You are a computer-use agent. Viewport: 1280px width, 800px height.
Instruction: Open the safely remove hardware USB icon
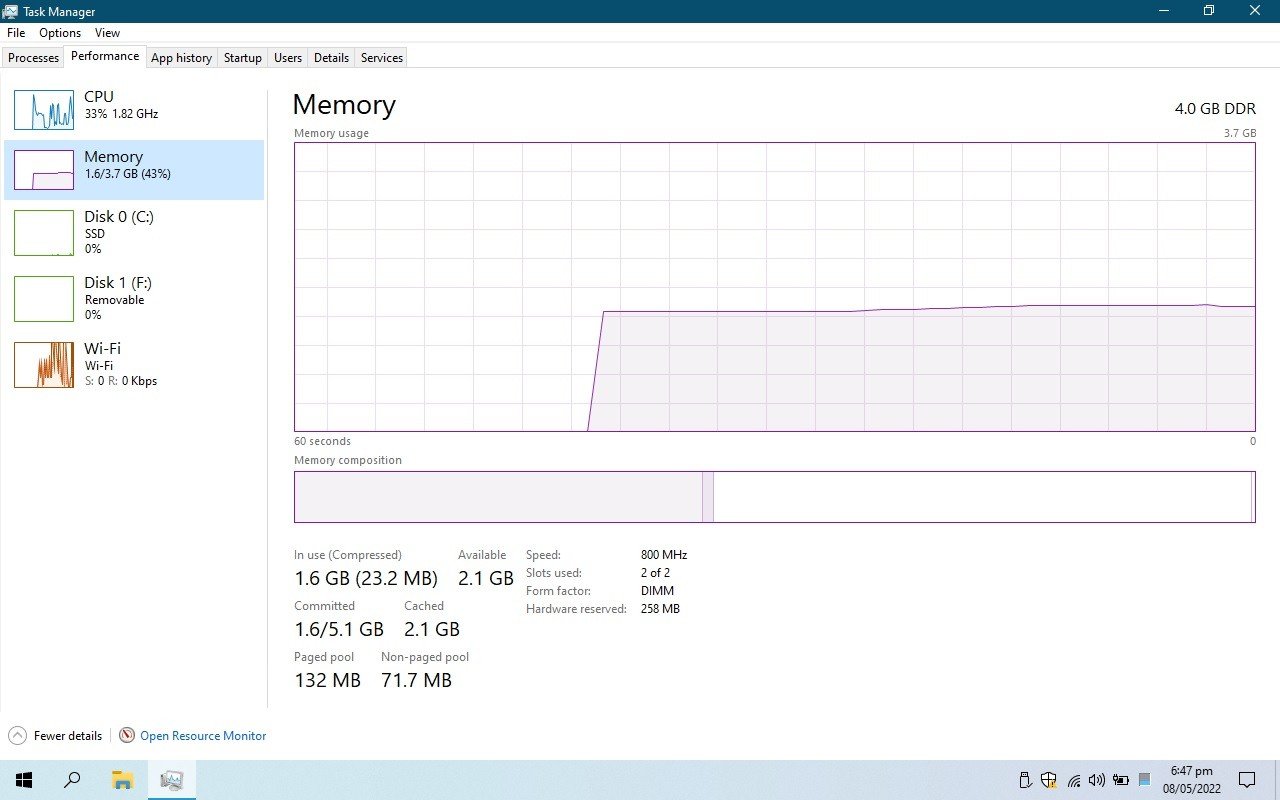[x=1025, y=780]
